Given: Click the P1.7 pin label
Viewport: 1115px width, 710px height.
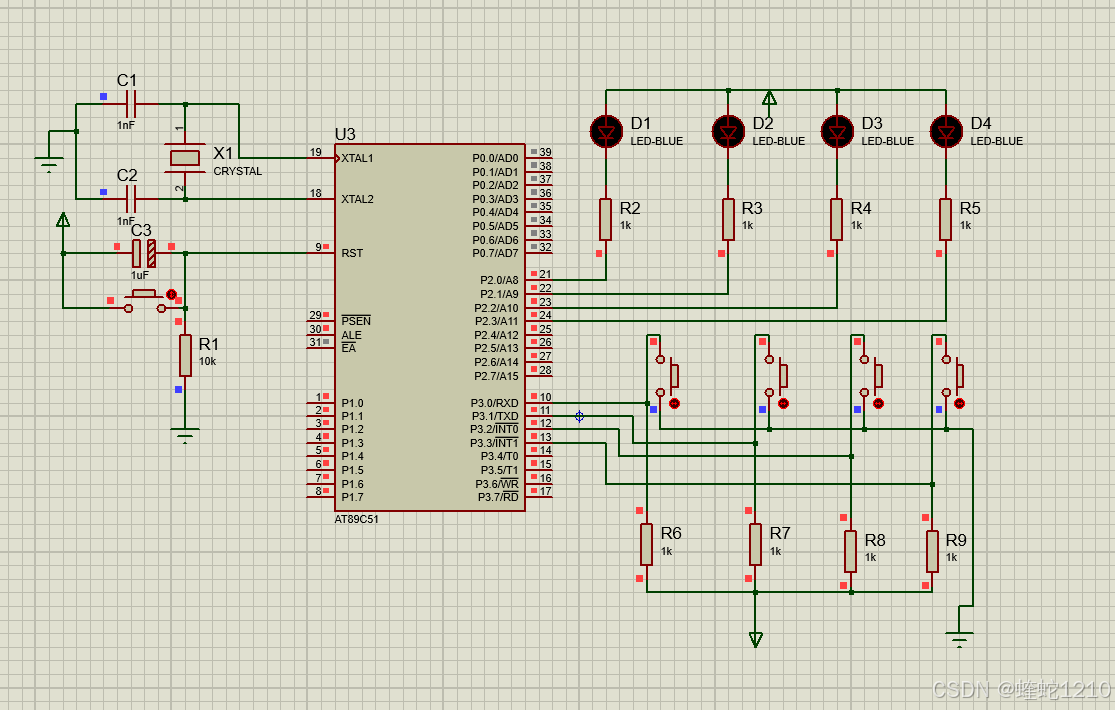Looking at the screenshot, I should coord(352,497).
